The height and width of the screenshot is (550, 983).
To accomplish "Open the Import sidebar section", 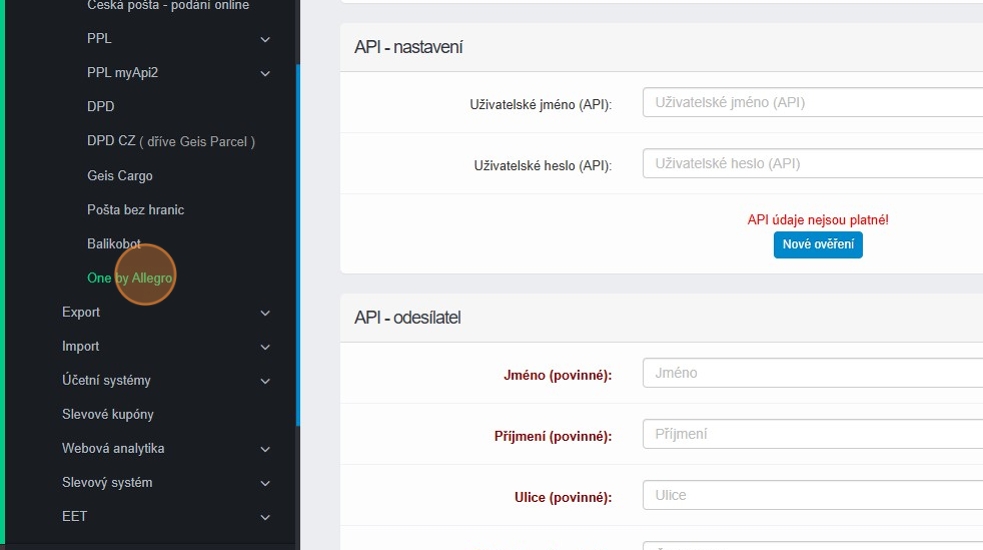I will pos(80,346).
